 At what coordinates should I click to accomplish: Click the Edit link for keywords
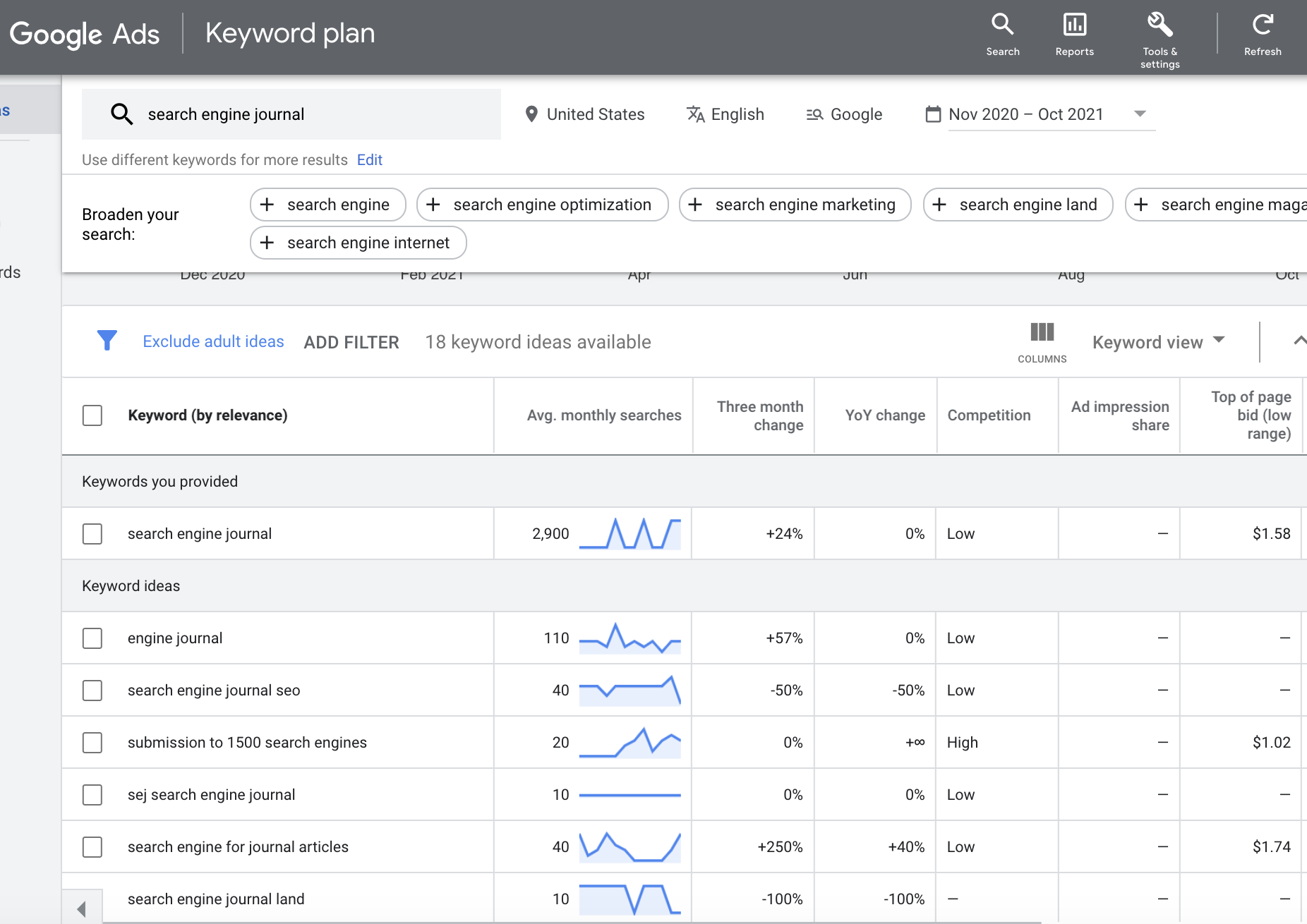click(369, 159)
